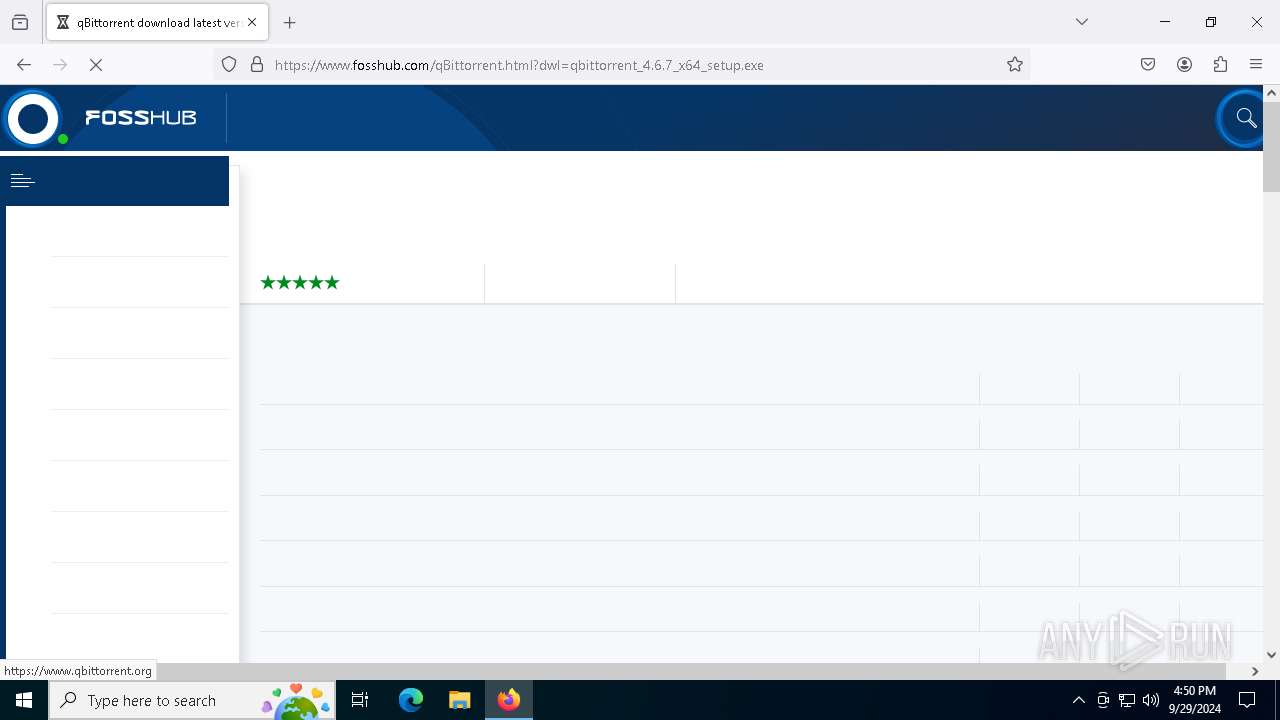Image resolution: width=1280 pixels, height=720 pixels.
Task: Open tracking protection shield icon
Action: (x=229, y=64)
